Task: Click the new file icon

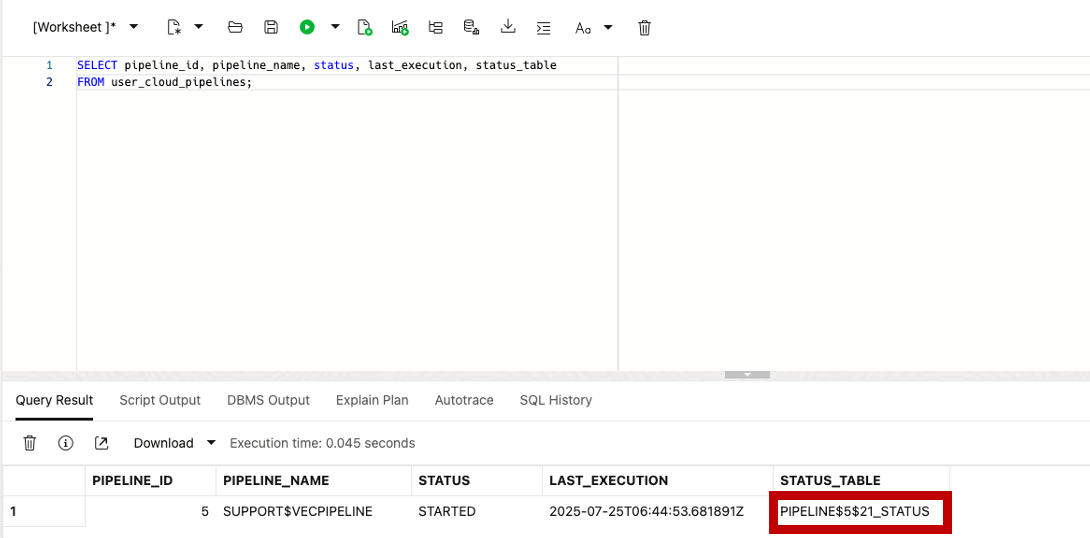Action: (174, 27)
